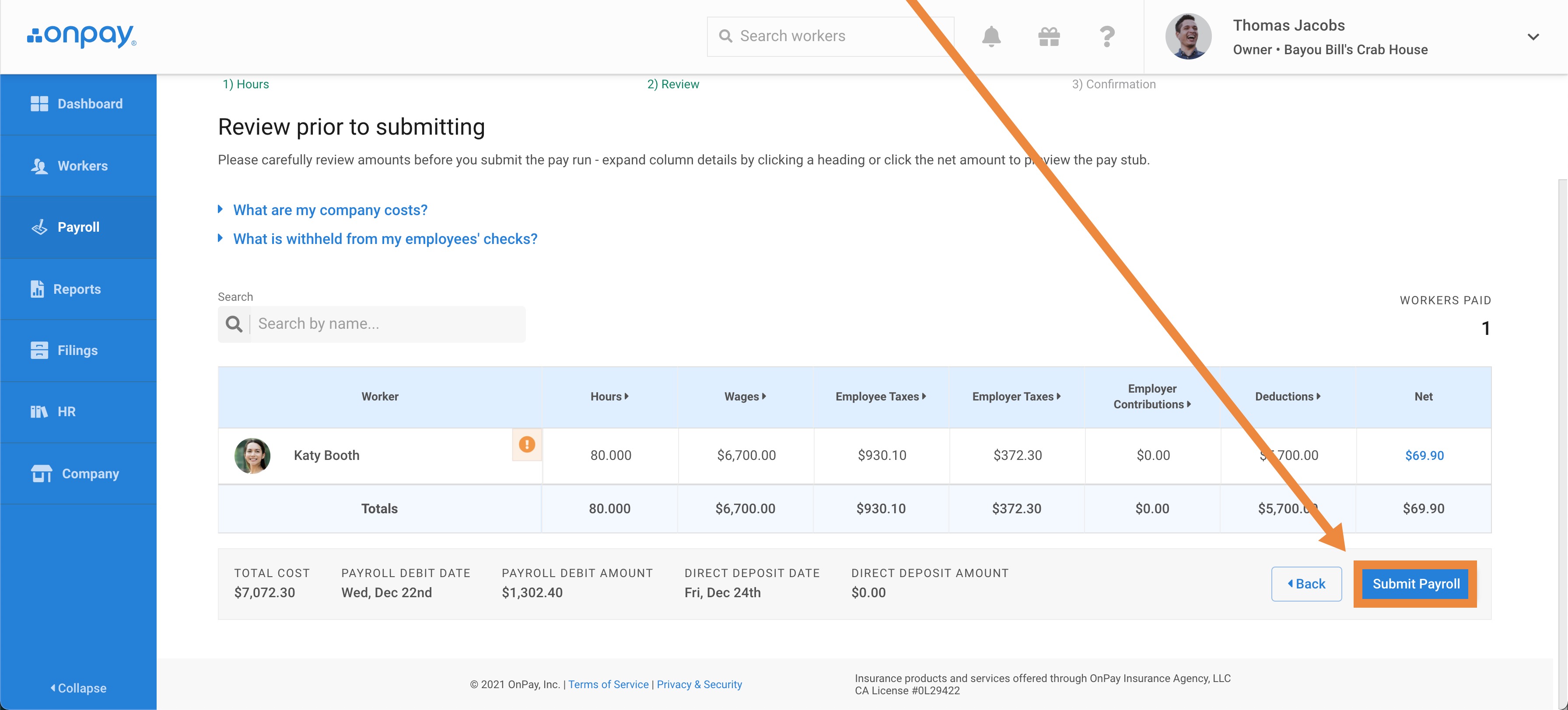1568x710 pixels.
Task: Go to Dashboard in sidebar
Action: tap(78, 104)
